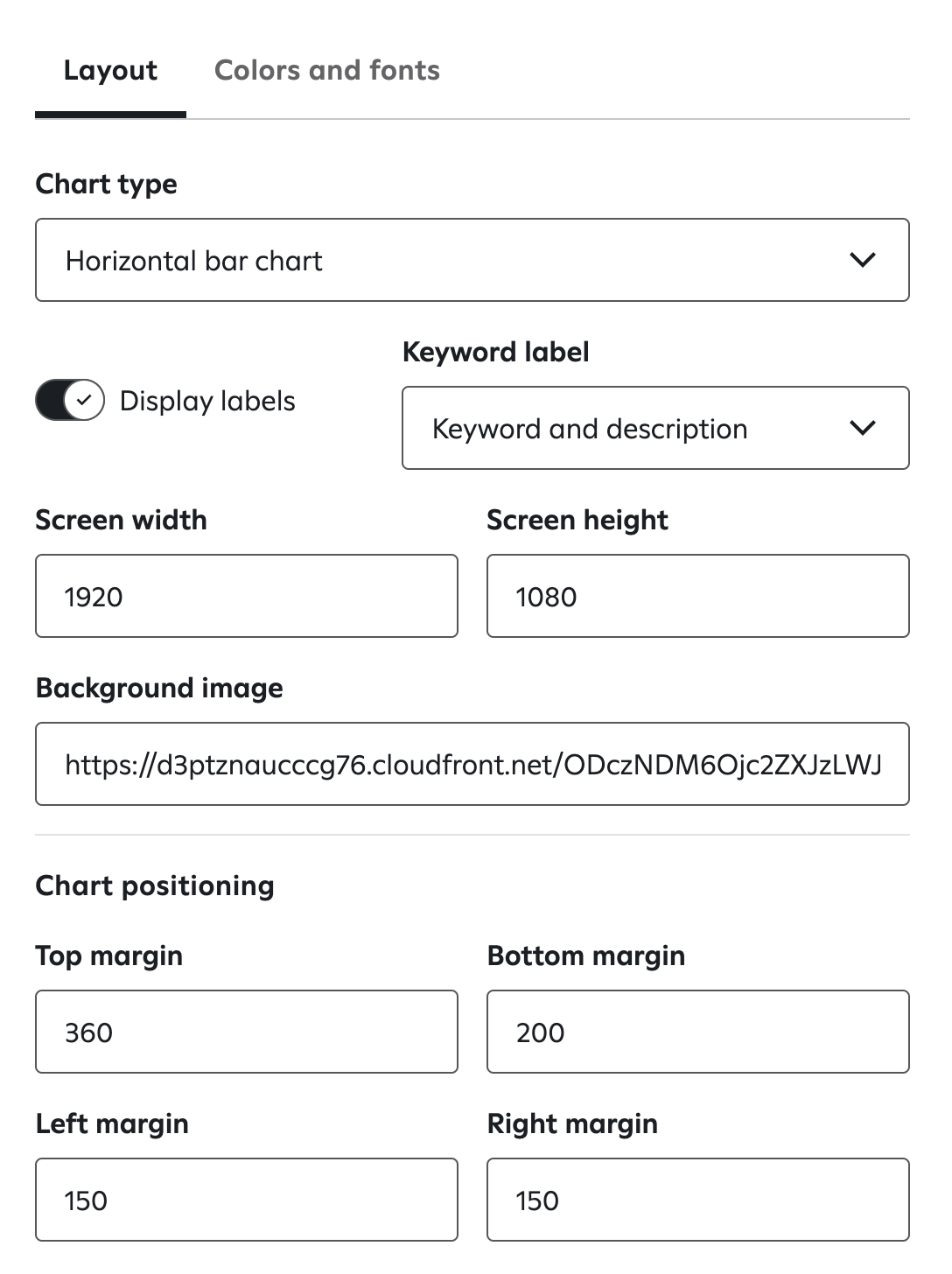Click the Top margin field showing 360
This screenshot has width=952, height=1274.
point(247,1032)
